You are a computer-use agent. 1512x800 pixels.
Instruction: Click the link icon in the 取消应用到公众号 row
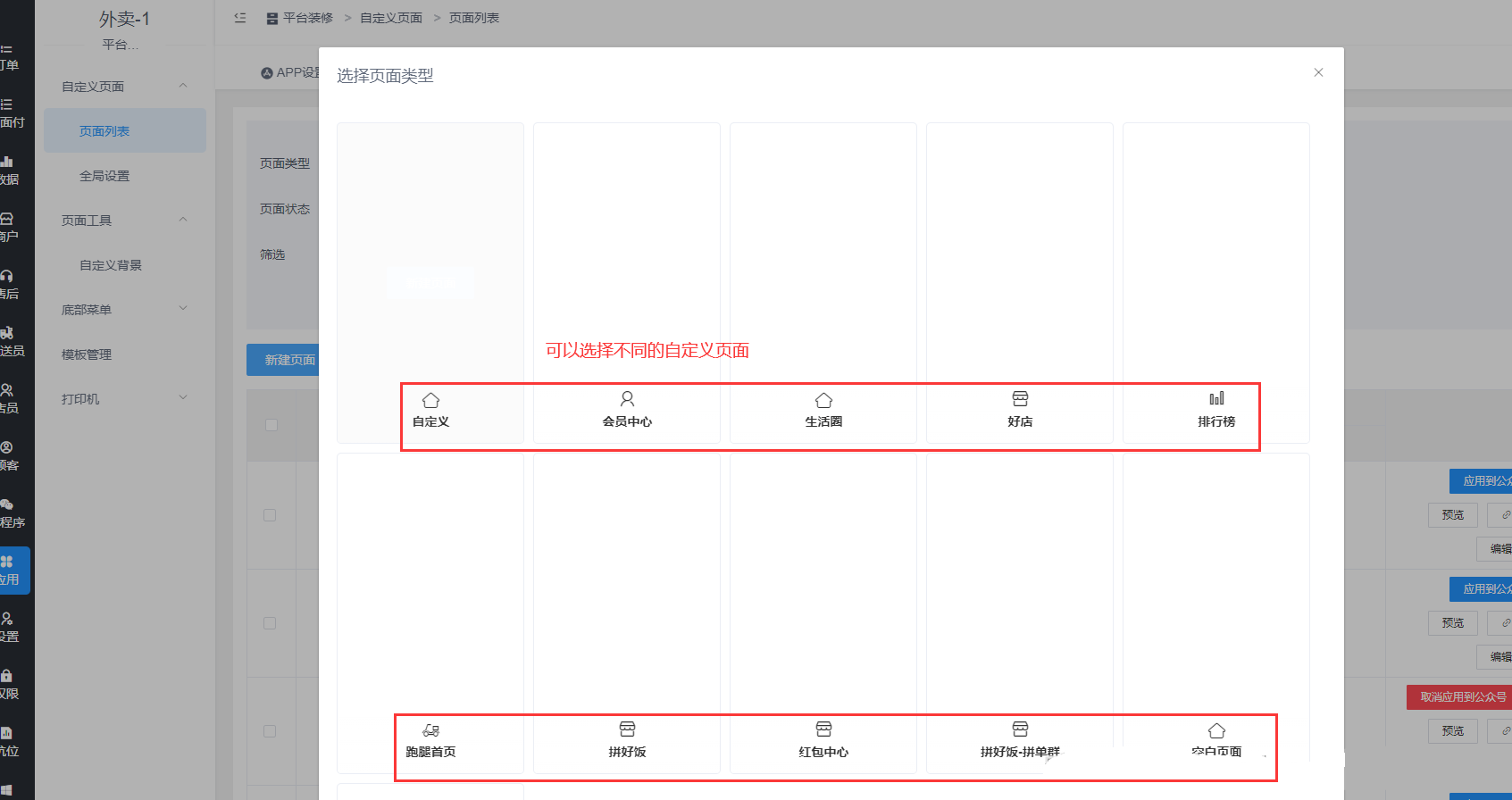click(x=1504, y=731)
